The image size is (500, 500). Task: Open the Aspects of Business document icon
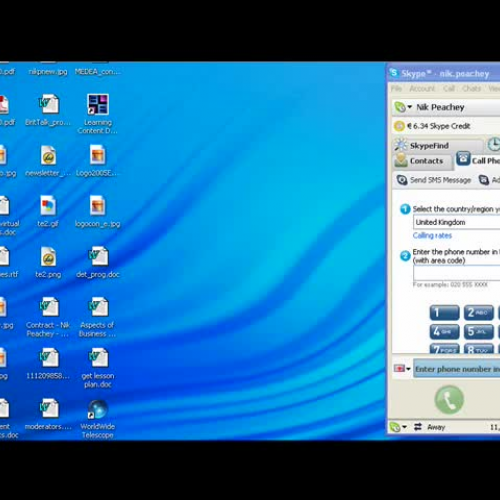(x=98, y=307)
